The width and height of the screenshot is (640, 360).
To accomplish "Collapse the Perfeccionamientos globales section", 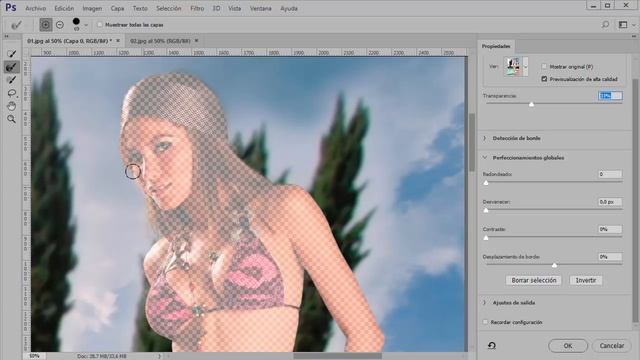I will point(485,158).
